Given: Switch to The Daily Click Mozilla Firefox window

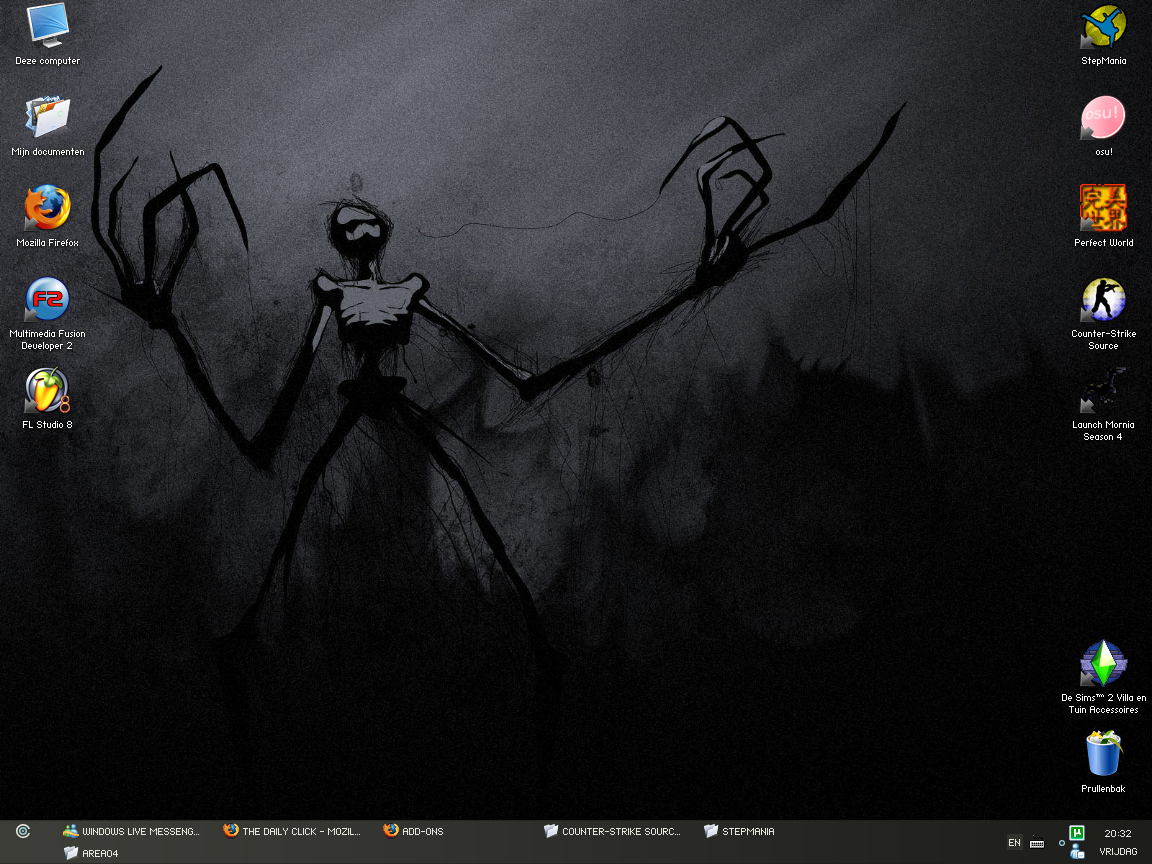Looking at the screenshot, I should (292, 831).
